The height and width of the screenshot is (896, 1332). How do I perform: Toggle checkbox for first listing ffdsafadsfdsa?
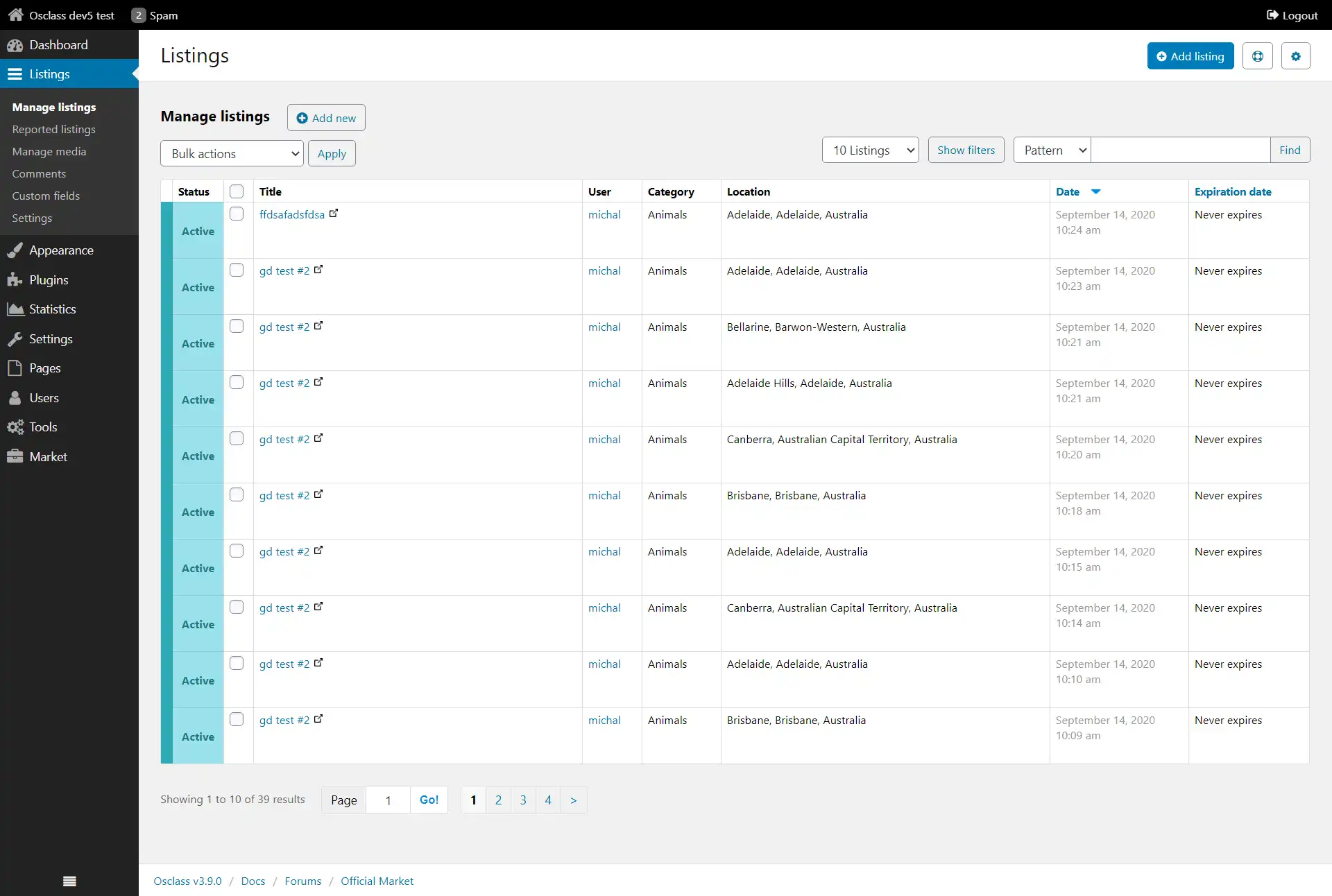tap(237, 213)
